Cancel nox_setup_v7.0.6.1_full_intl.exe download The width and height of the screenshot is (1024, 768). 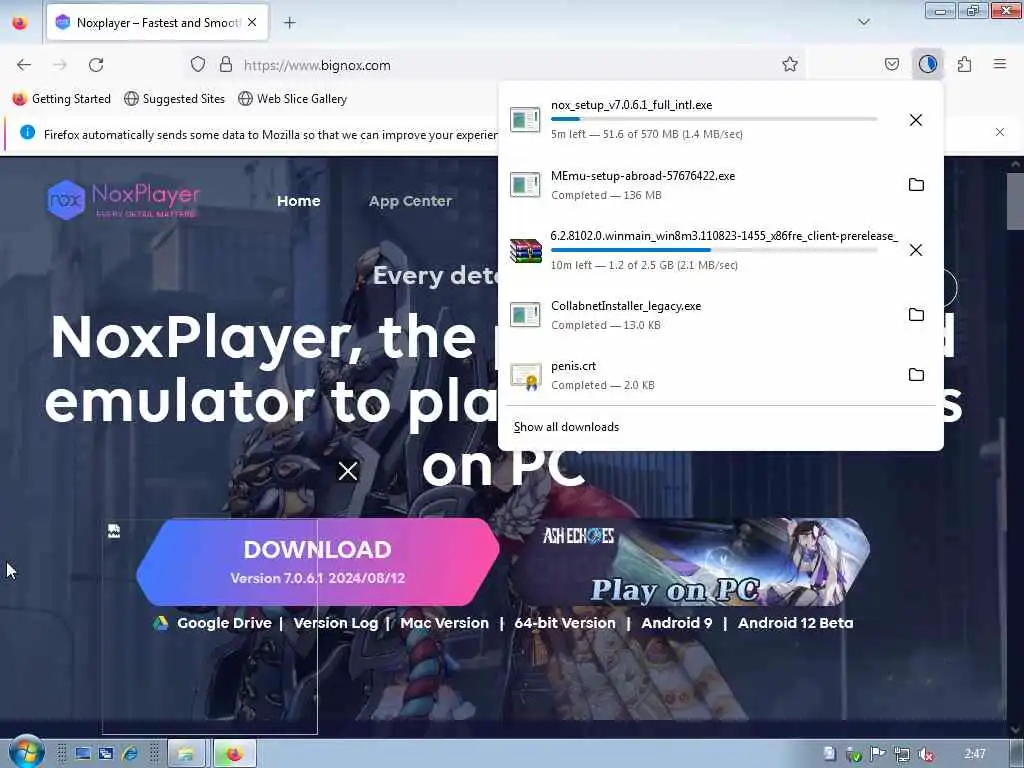click(x=916, y=120)
